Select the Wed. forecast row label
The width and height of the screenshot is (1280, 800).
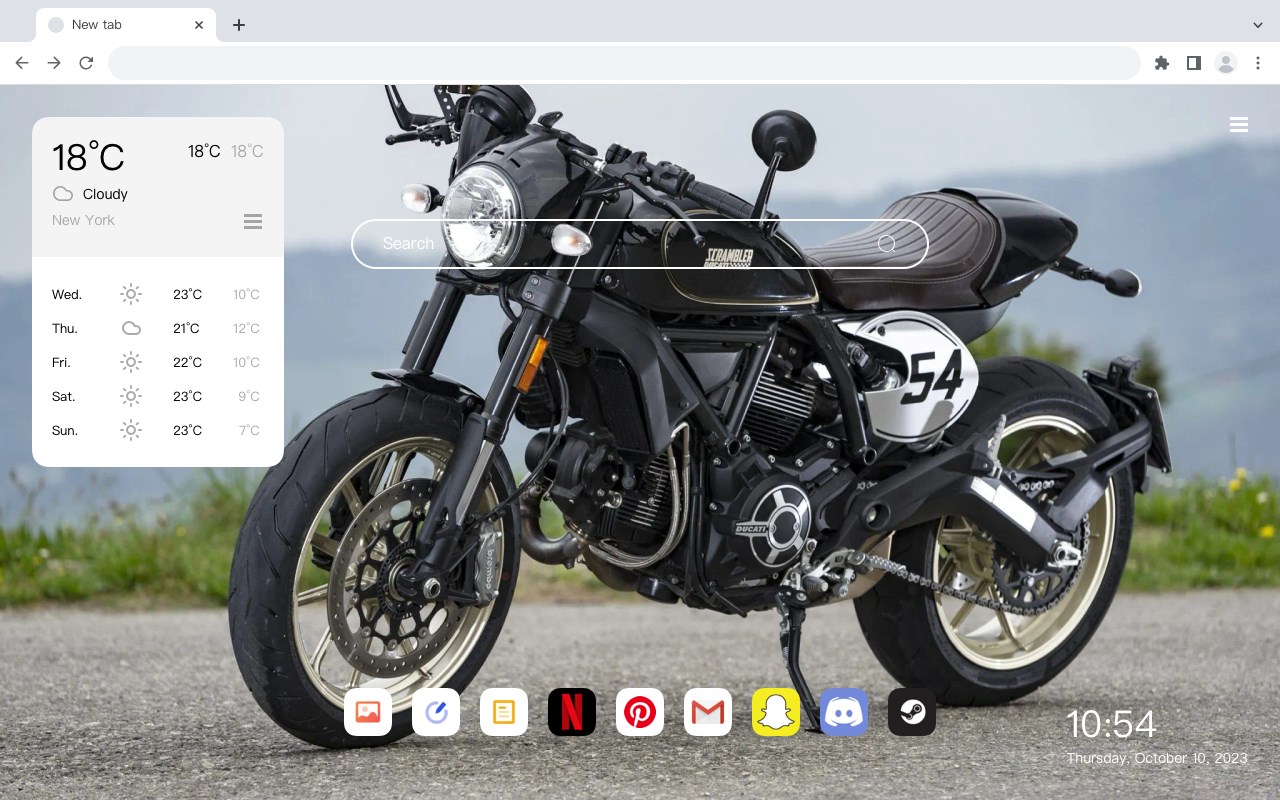(67, 295)
